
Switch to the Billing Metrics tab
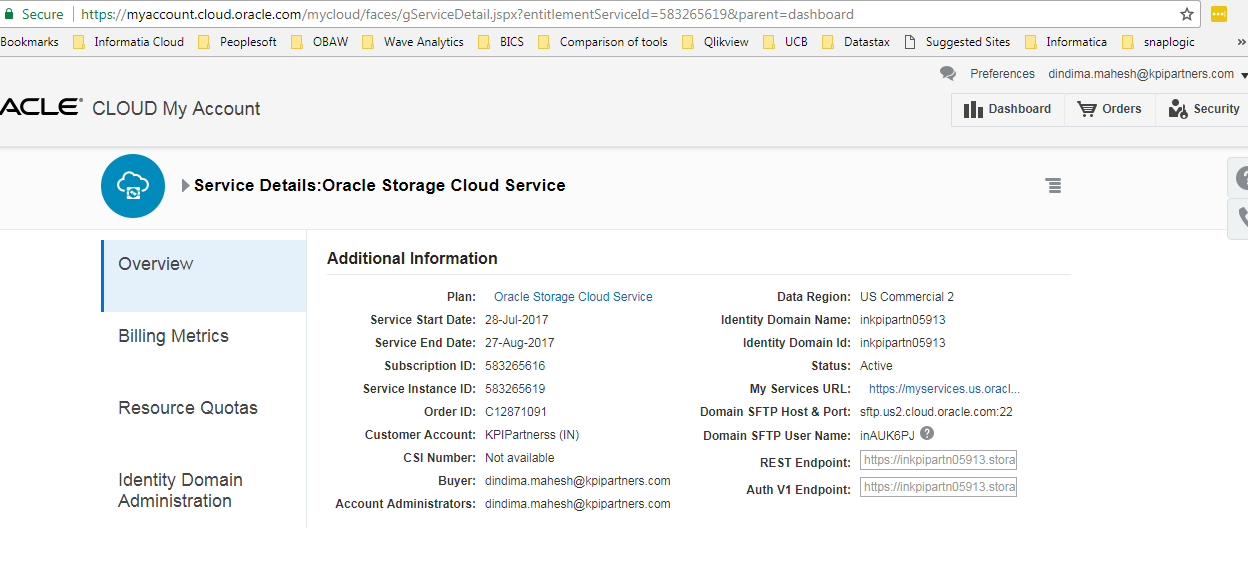(x=173, y=336)
